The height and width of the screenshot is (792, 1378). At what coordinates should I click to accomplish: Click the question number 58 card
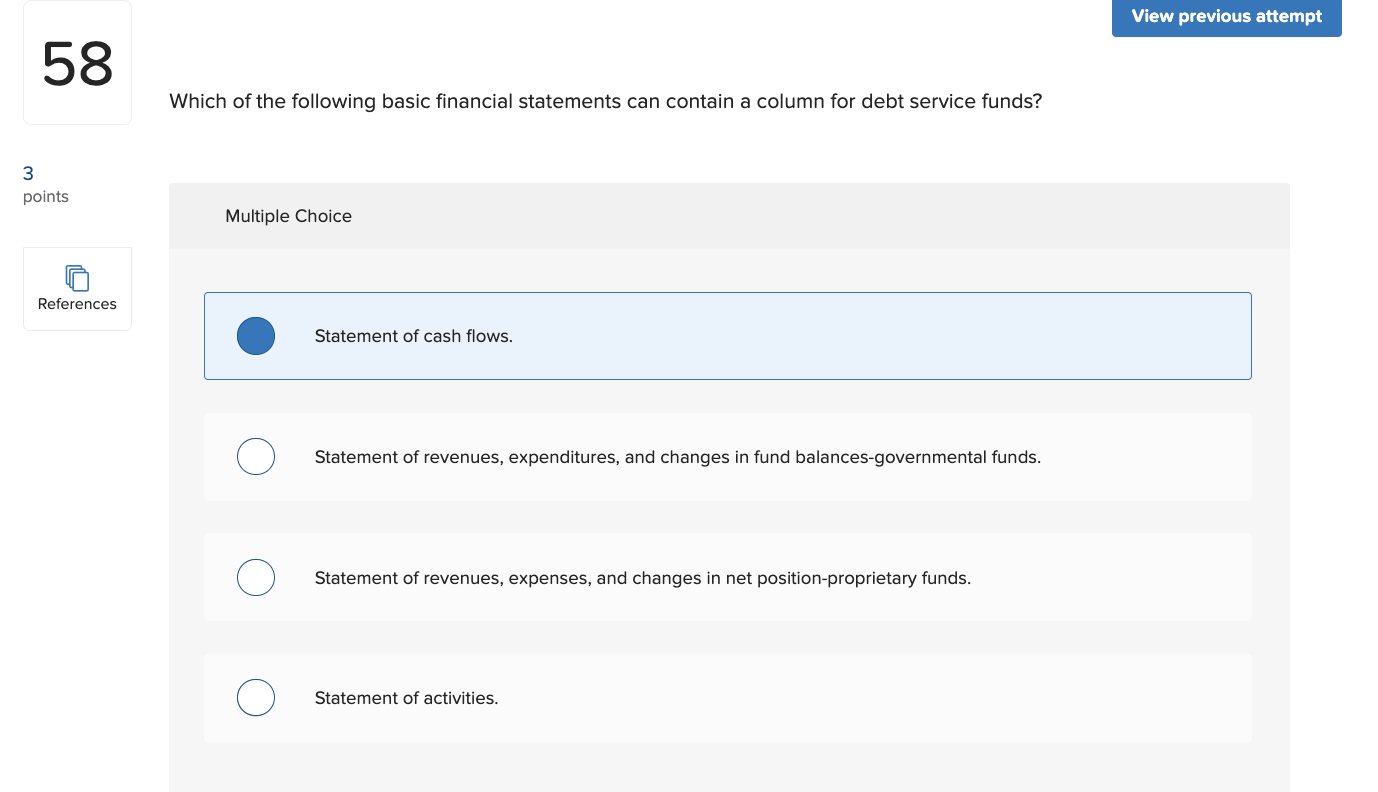(x=77, y=62)
